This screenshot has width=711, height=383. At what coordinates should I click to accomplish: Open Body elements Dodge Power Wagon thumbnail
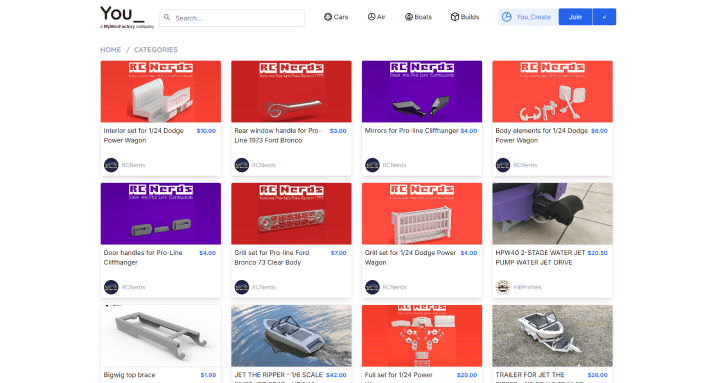coord(552,92)
